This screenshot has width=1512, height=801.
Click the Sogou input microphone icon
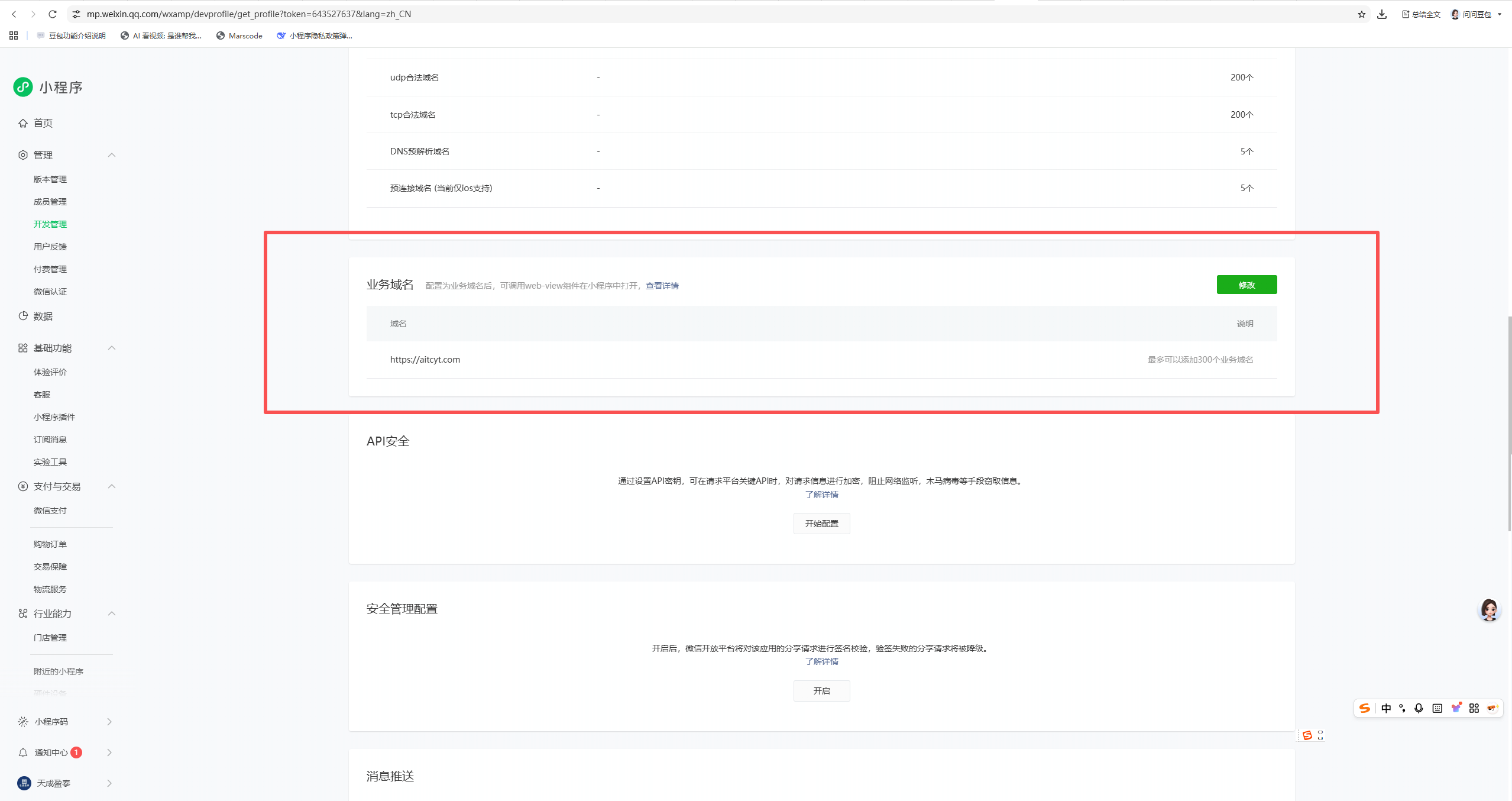click(x=1418, y=708)
